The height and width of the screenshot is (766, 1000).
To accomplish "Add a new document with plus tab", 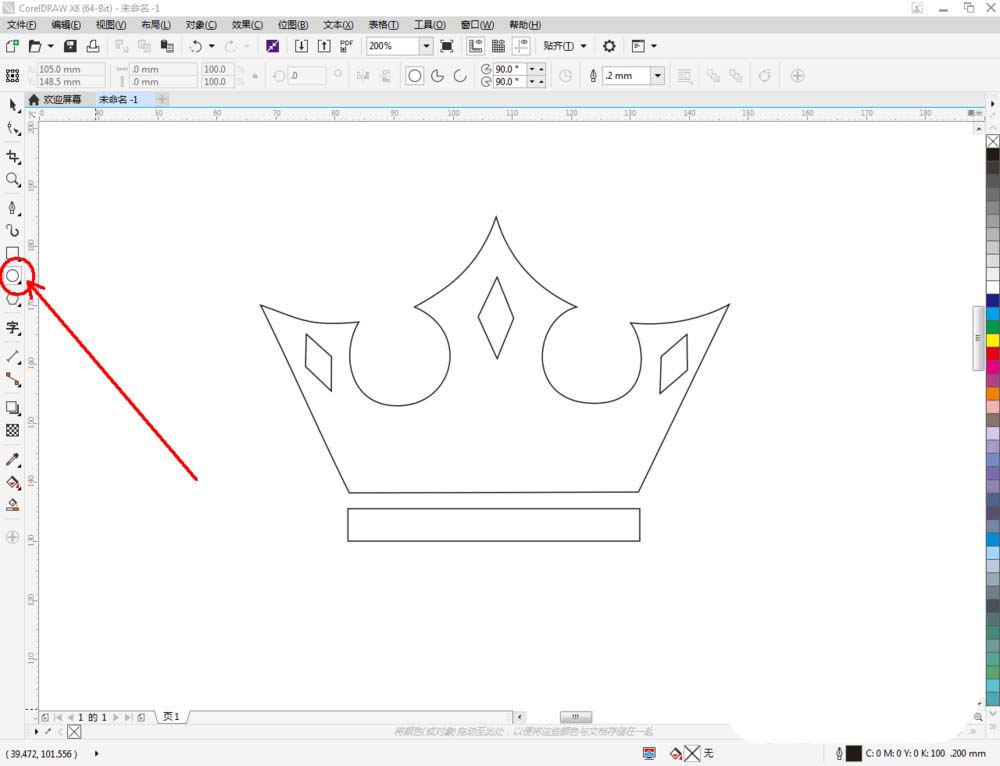I will [162, 99].
